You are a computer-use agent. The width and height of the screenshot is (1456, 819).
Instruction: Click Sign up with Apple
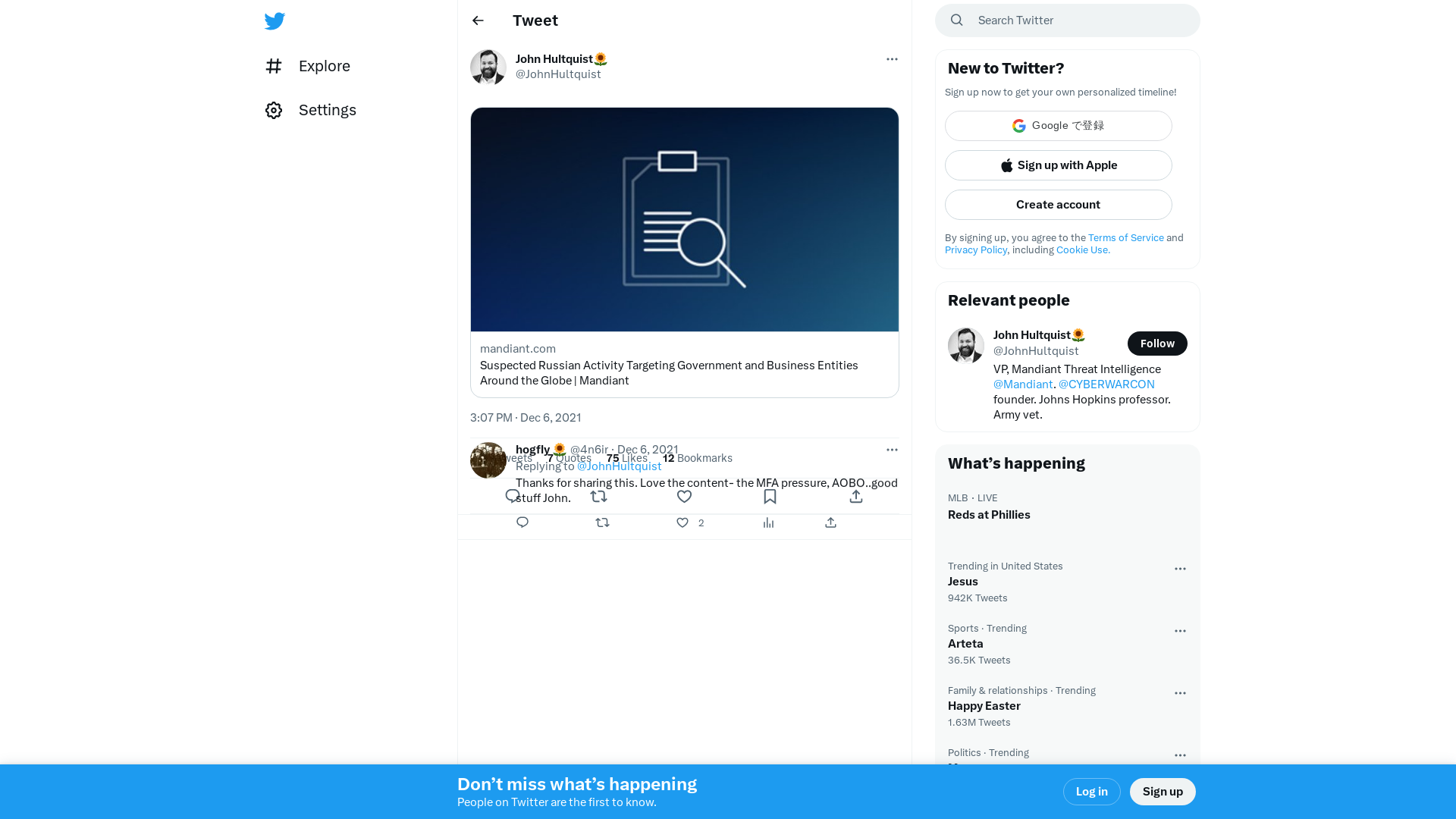1058,165
